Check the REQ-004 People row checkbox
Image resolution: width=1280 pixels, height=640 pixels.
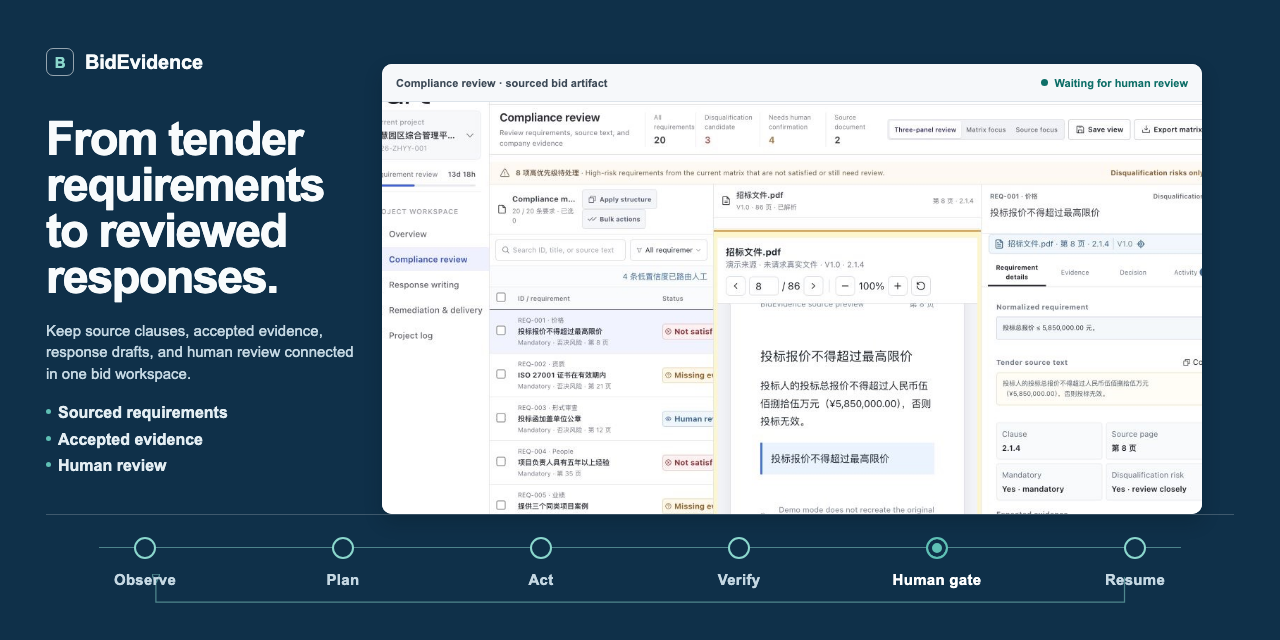[x=502, y=461]
